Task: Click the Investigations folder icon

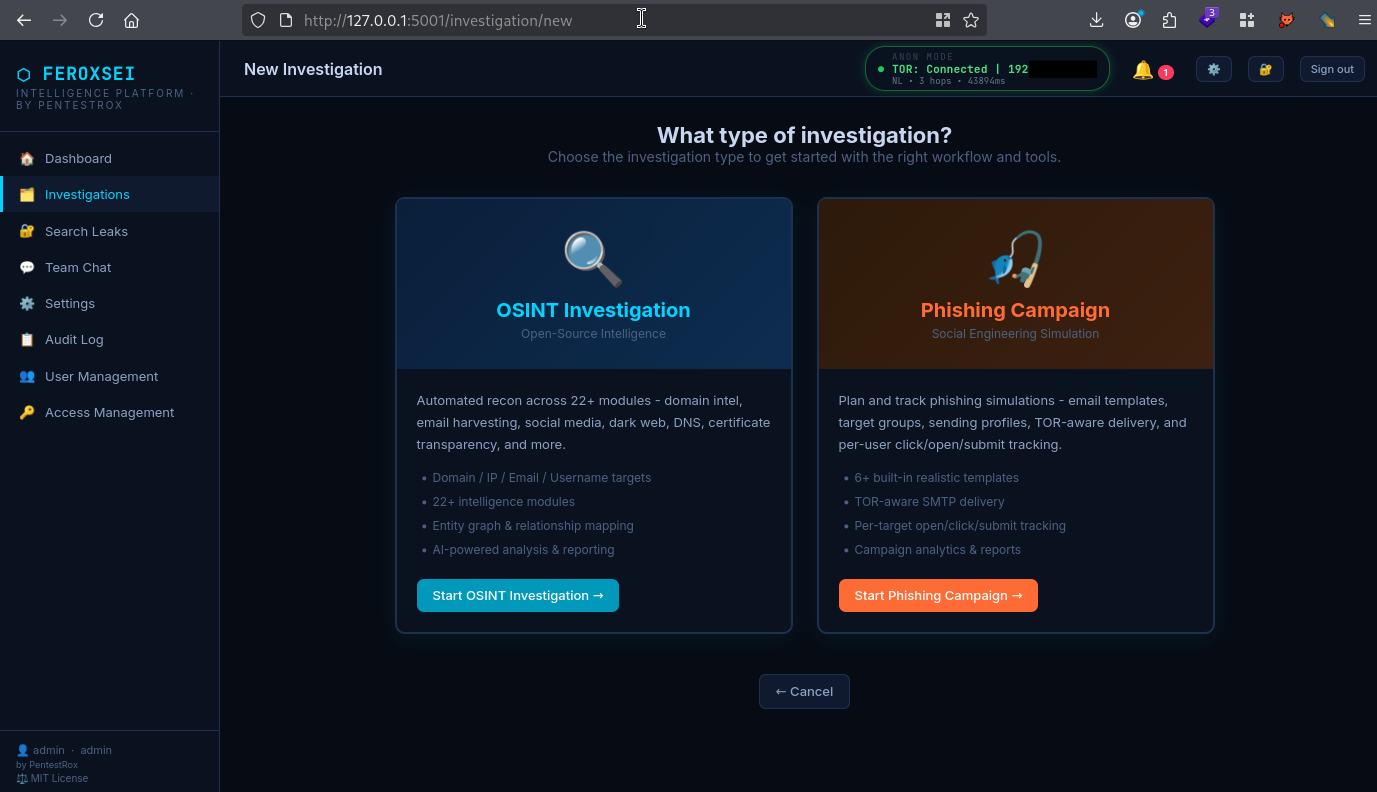Action: tap(27, 194)
